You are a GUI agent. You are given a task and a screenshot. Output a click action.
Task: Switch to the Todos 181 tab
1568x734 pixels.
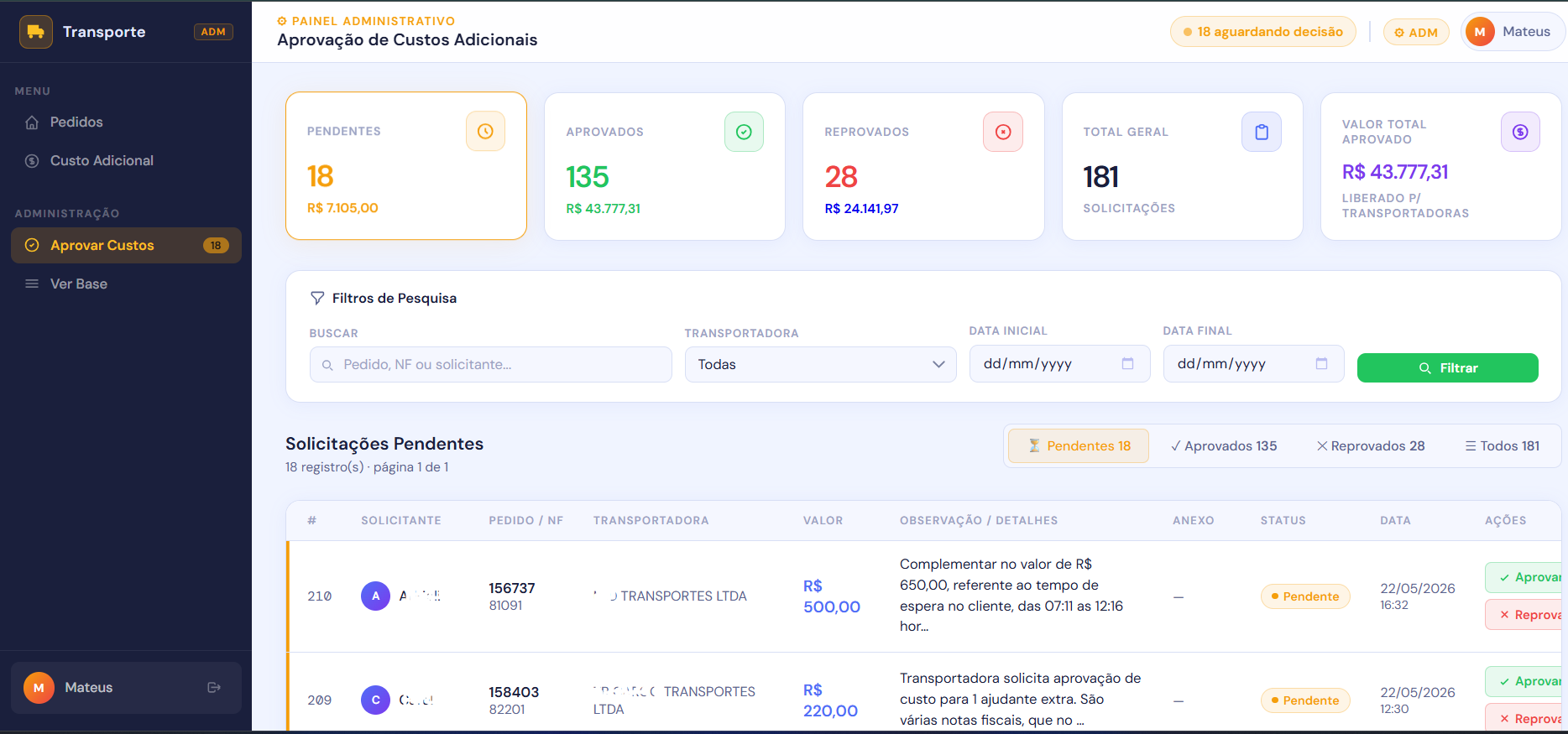pos(1503,446)
